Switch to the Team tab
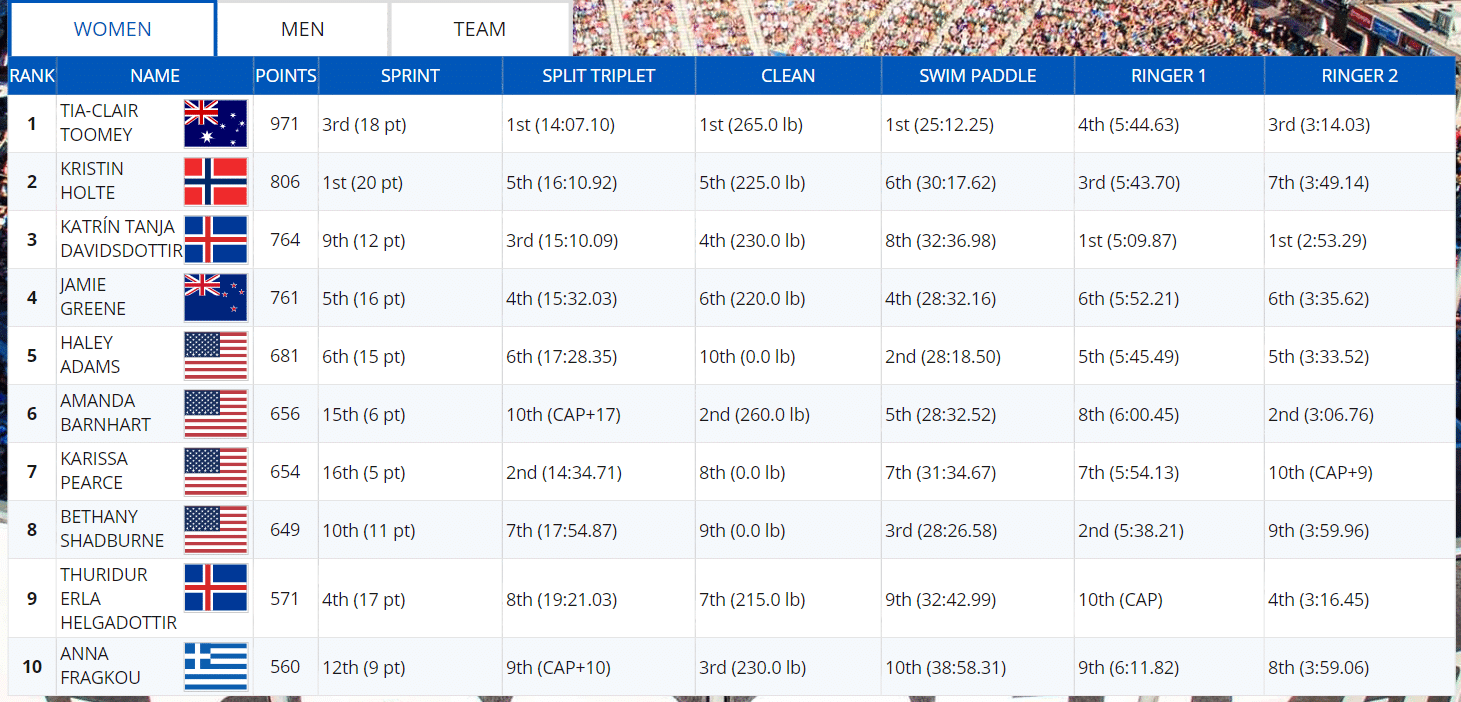Screen dimensions: 1461x702 [x=480, y=29]
